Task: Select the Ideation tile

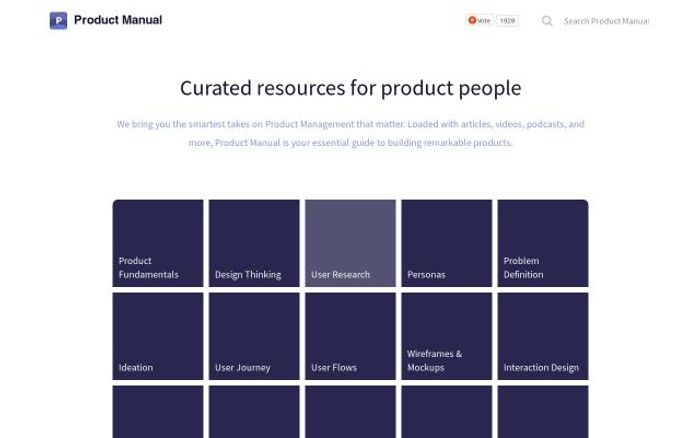Action: click(157, 336)
